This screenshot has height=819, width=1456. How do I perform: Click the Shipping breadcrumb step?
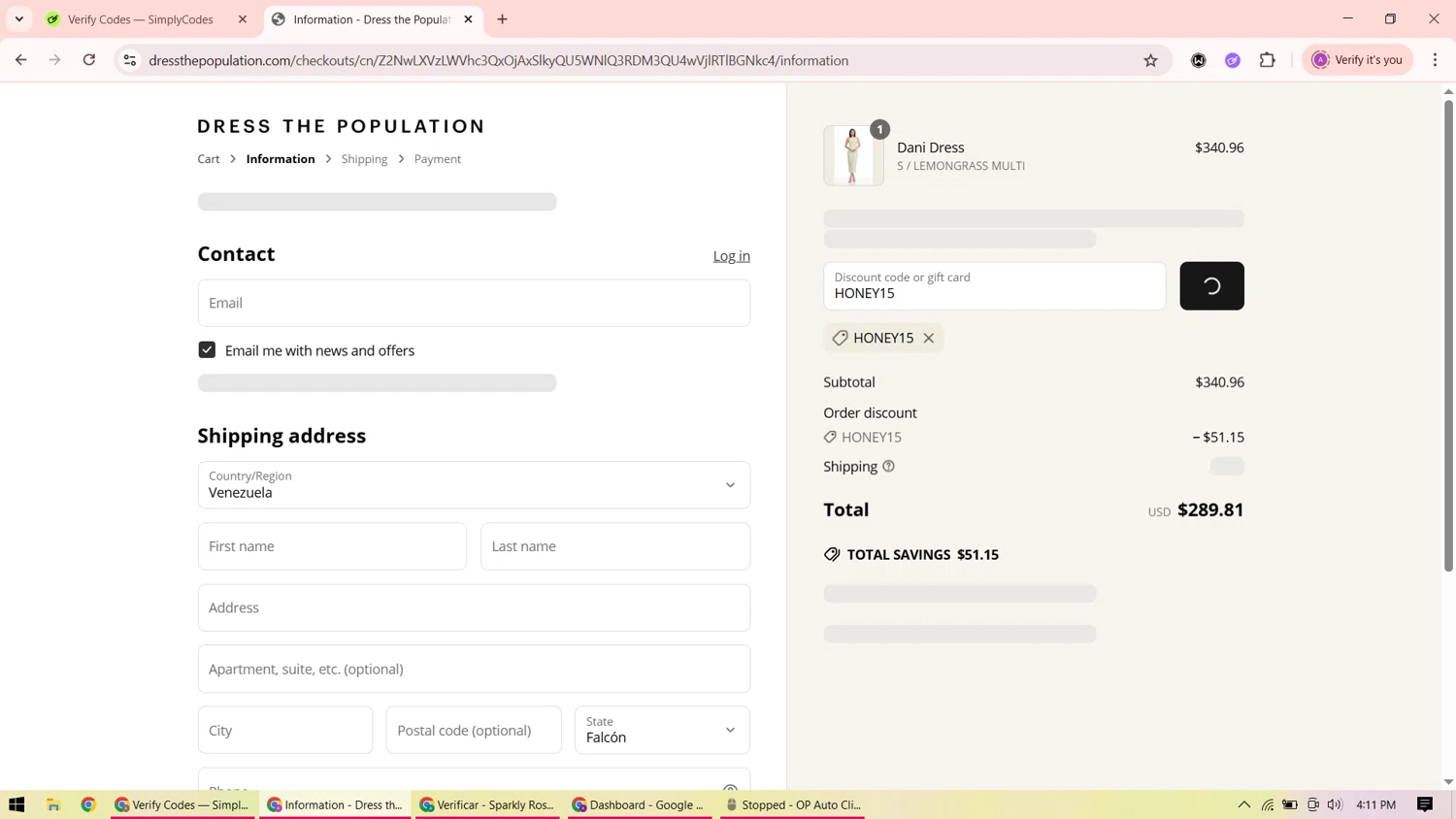pyautogui.click(x=364, y=159)
